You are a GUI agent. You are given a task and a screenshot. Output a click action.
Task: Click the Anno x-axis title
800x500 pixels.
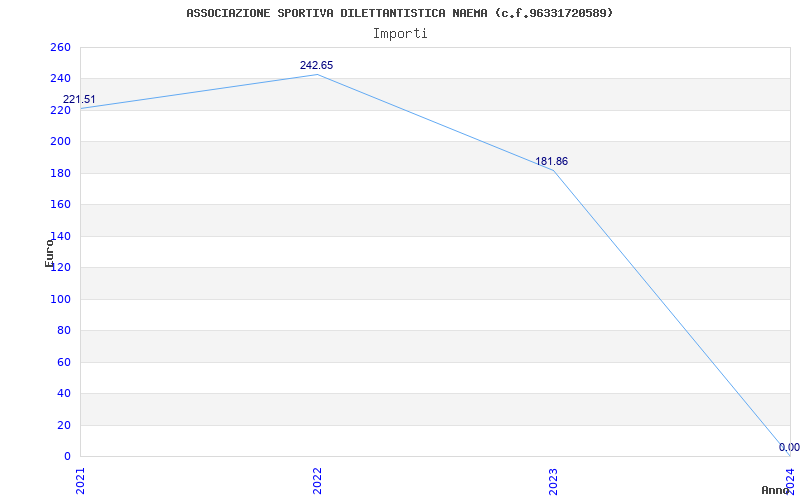pyautogui.click(x=775, y=490)
